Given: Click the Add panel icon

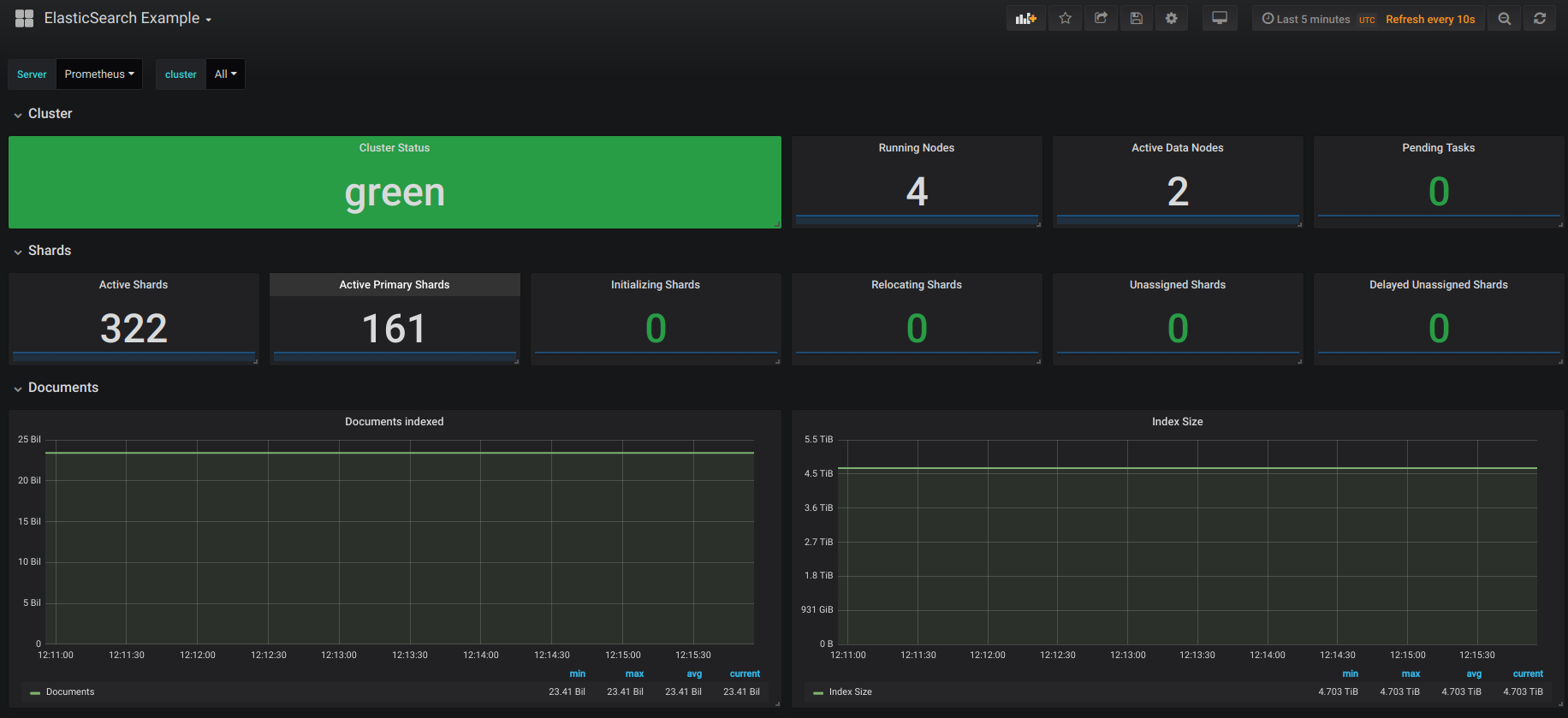Looking at the screenshot, I should click(1025, 19).
